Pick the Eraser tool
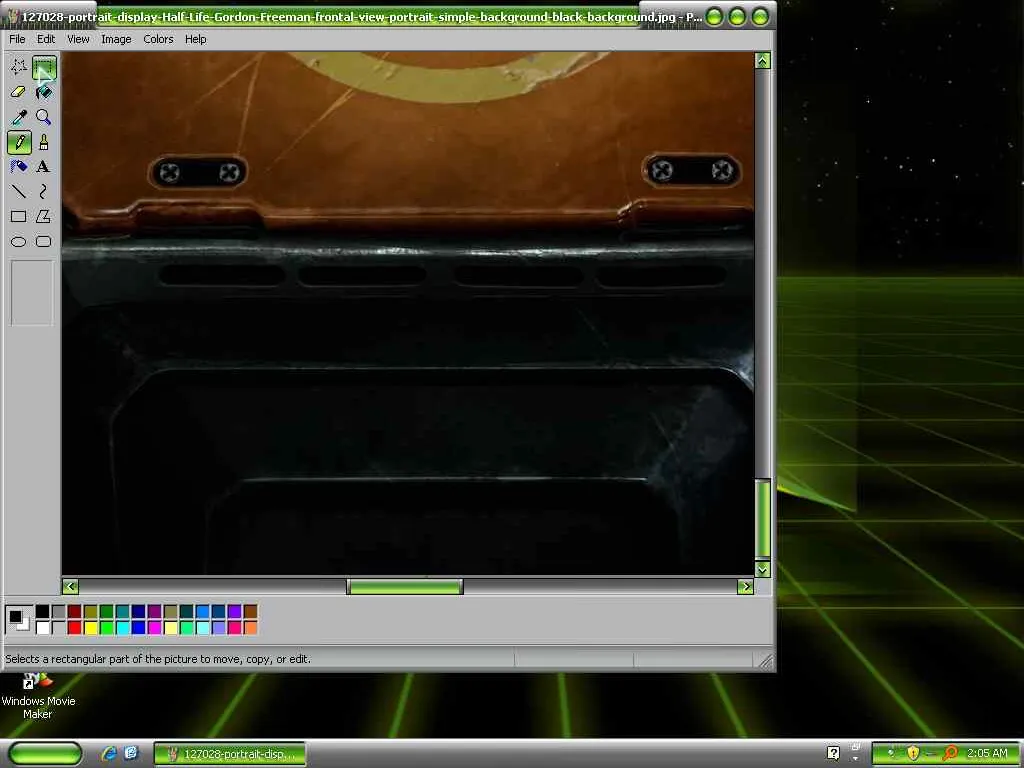Screen dimensions: 1024x768 click(19, 92)
